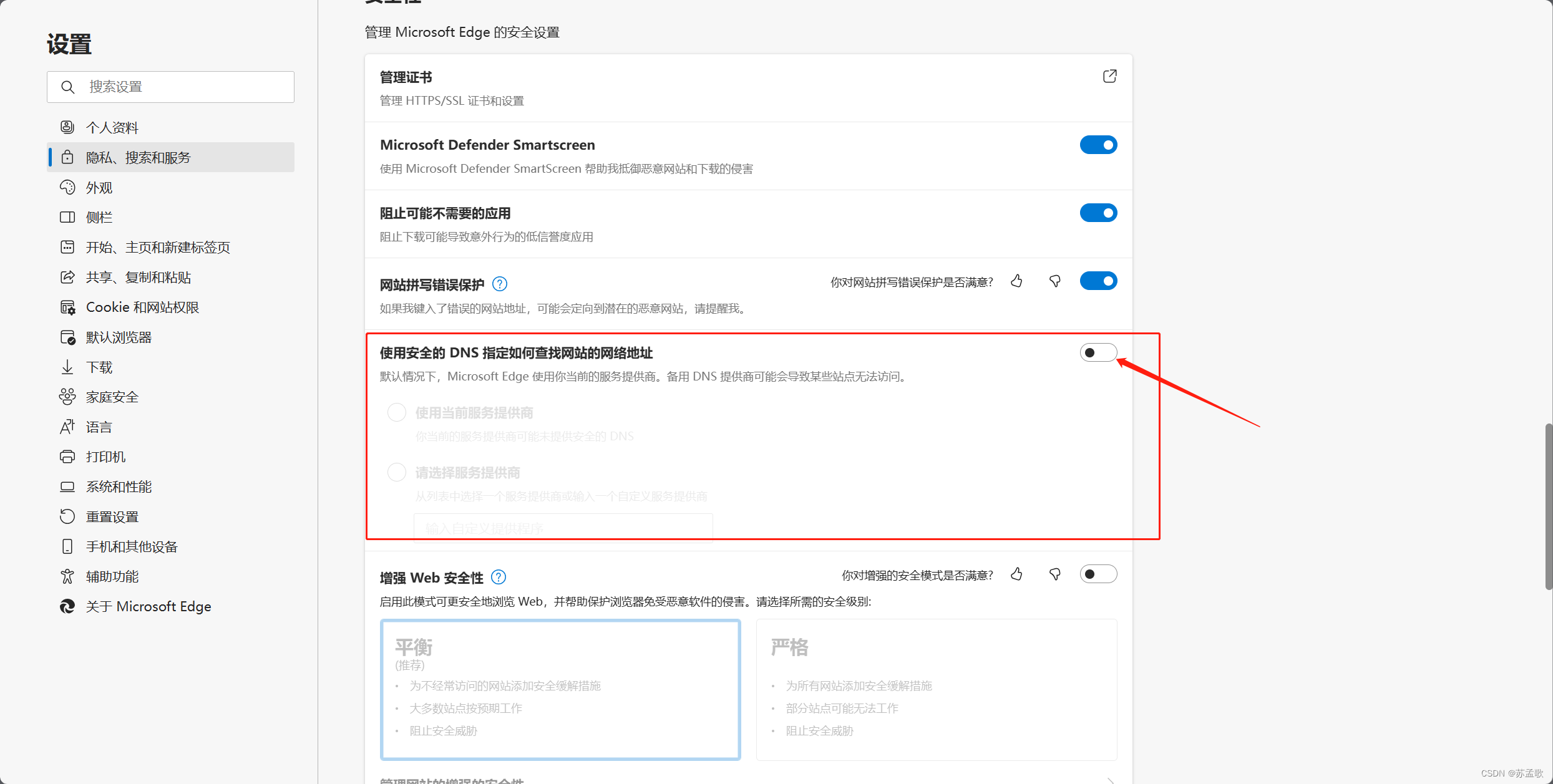Viewport: 1553px width, 784px height.
Task: Open Cookie 和网站权限 settings section
Action: pyautogui.click(x=142, y=307)
